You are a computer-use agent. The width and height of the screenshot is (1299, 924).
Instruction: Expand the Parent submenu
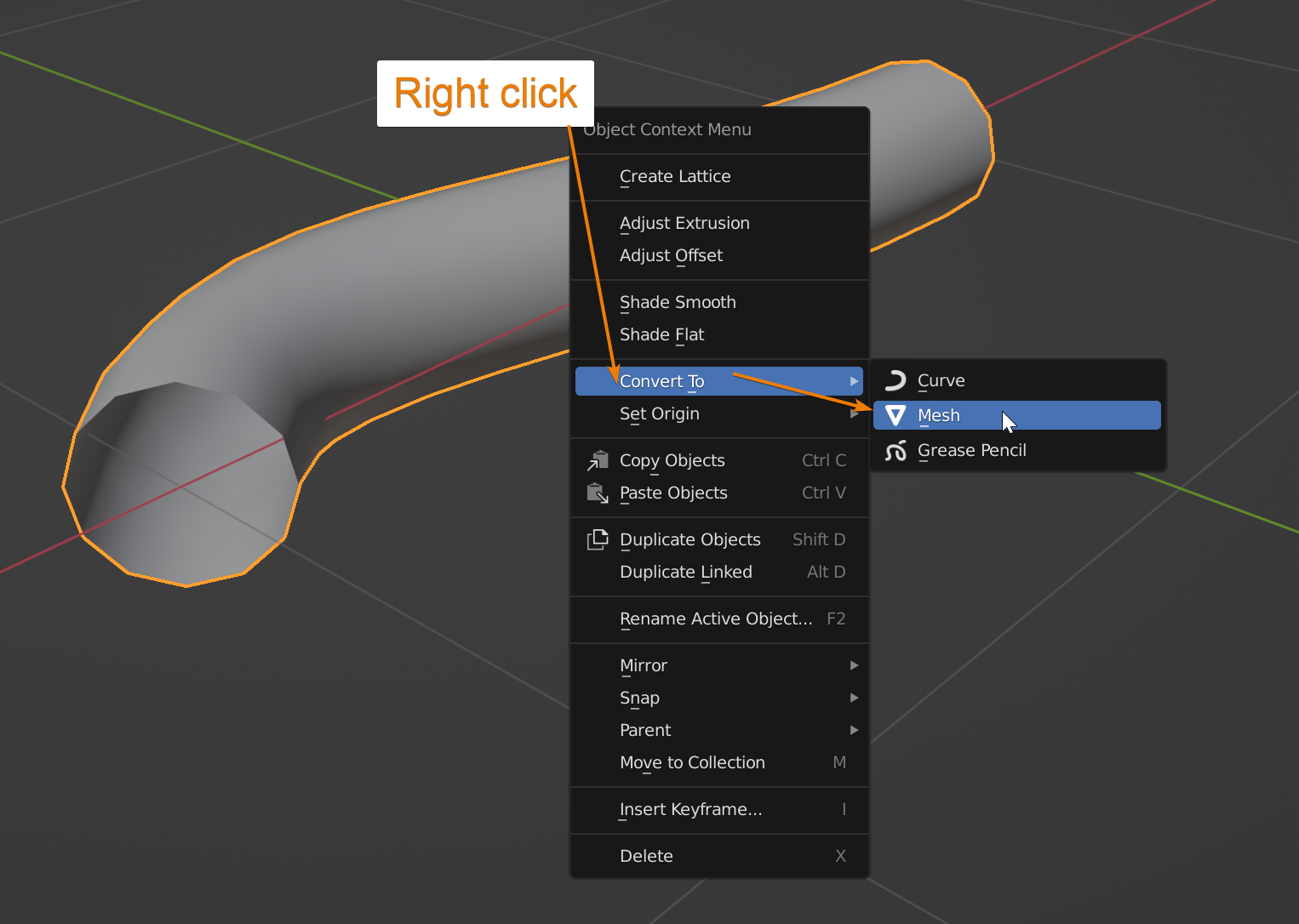coord(854,730)
